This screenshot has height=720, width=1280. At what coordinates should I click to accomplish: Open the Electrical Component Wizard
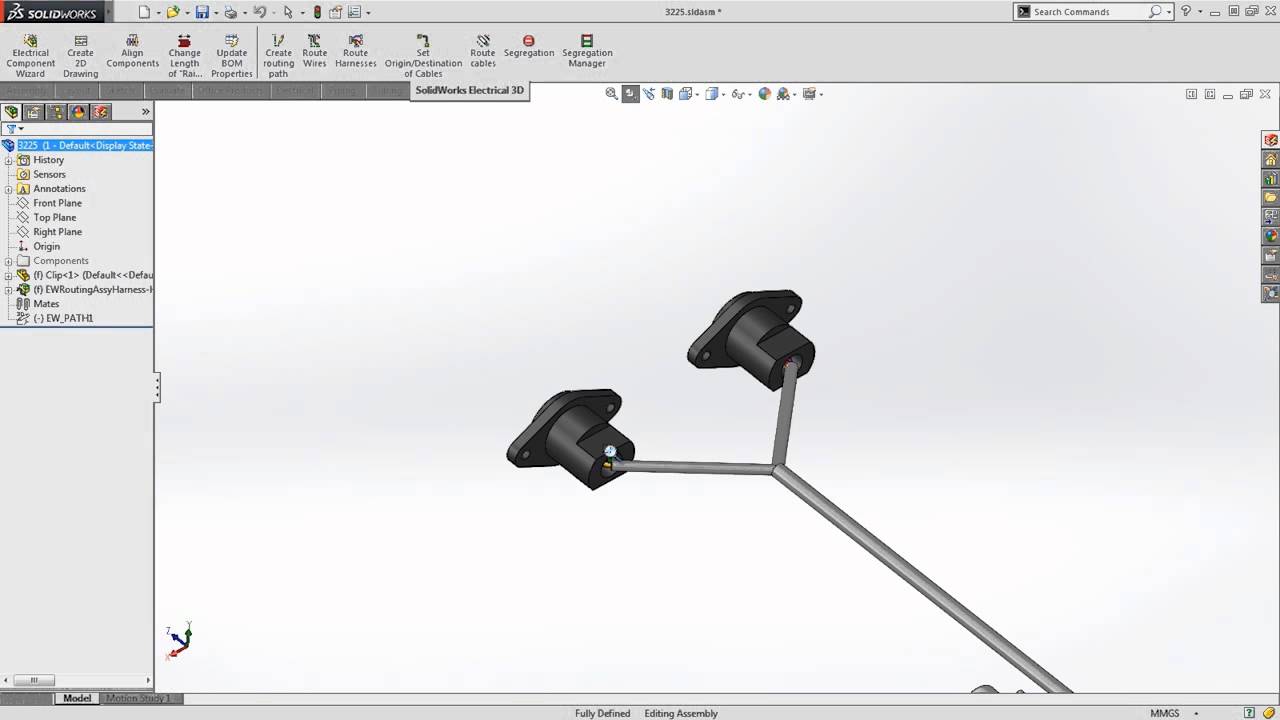(30, 56)
